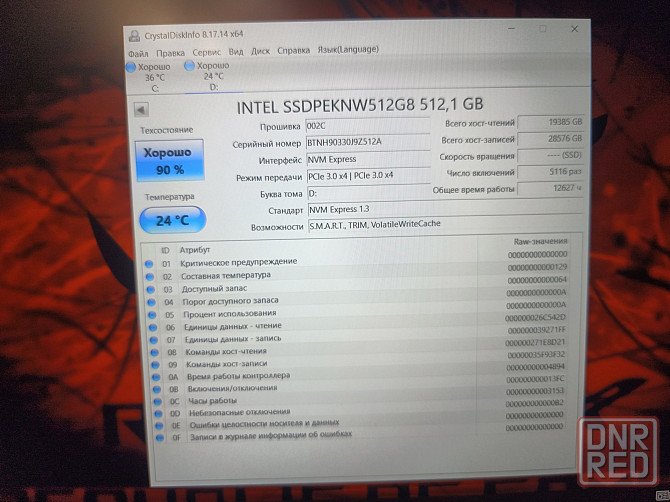Minimize the CrystalDiskInfo window

coord(511,28)
